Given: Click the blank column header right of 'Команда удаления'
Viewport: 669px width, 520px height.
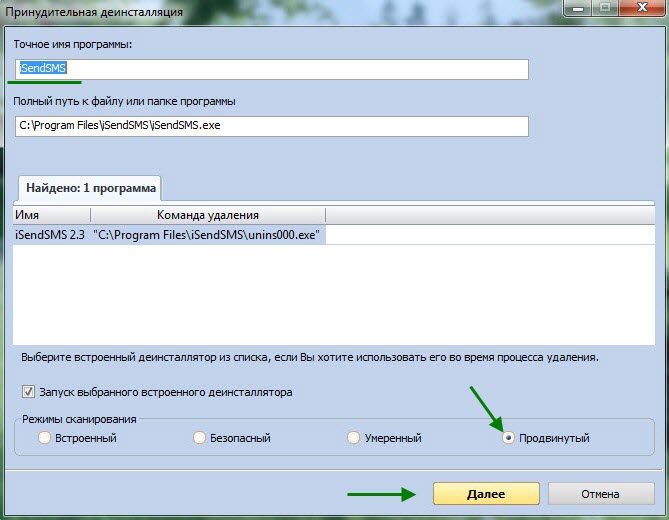Looking at the screenshot, I should click(490, 215).
